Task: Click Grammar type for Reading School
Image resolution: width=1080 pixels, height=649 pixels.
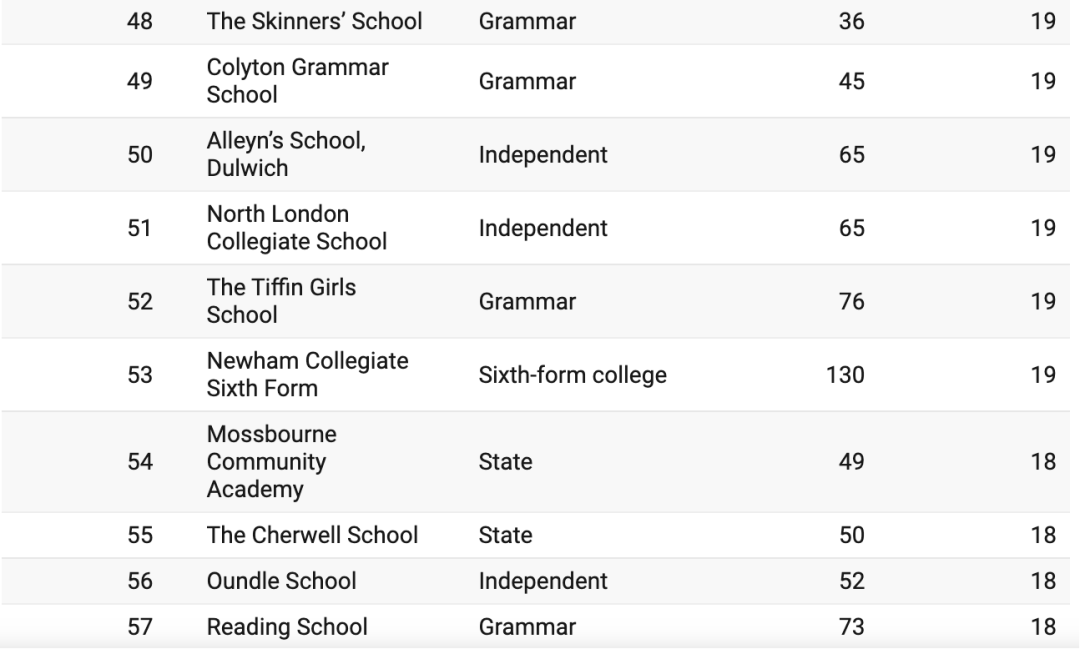Action: click(x=527, y=627)
